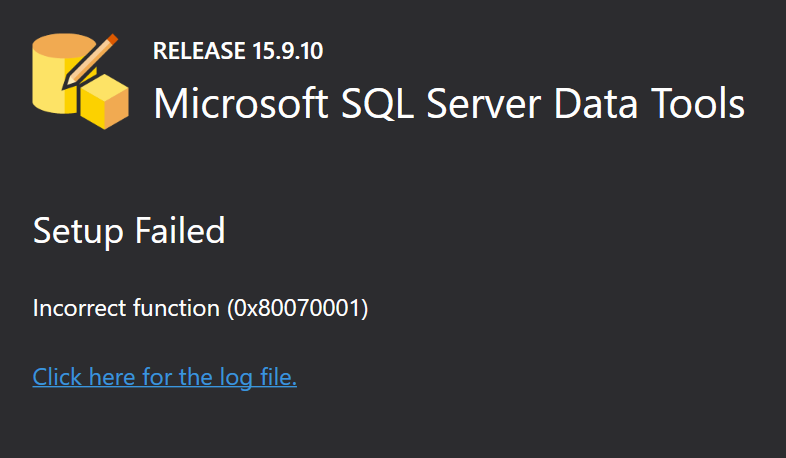The image size is (786, 458).
Task: Click the yellow cube in the logo
Action: (x=105, y=102)
